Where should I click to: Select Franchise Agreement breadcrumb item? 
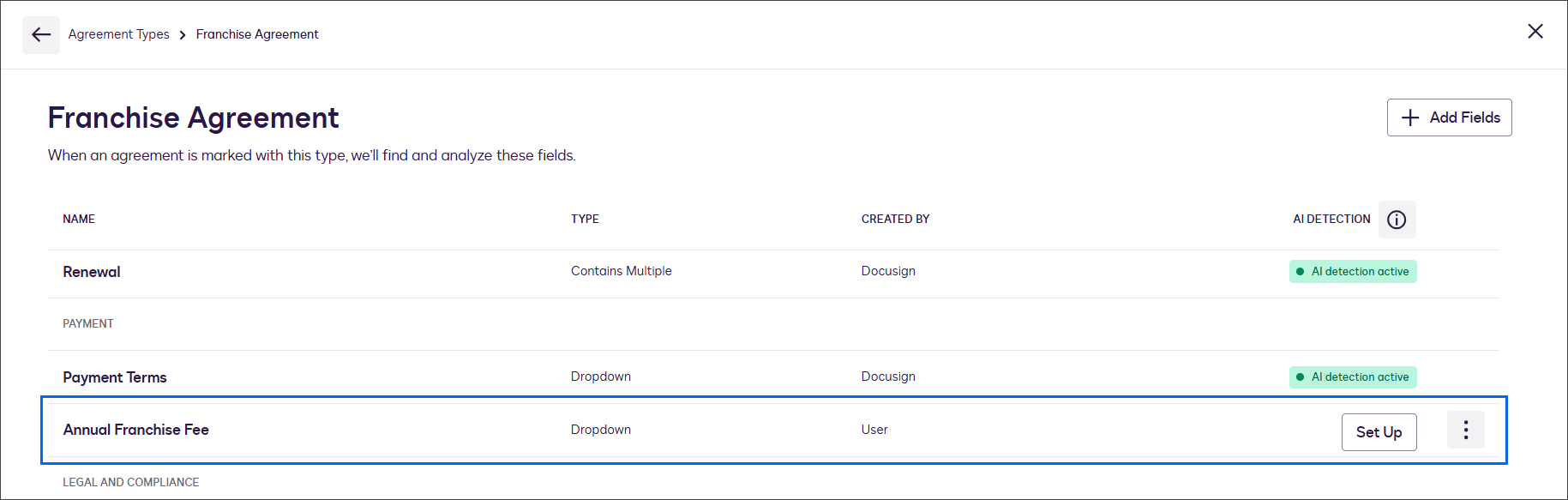point(257,34)
